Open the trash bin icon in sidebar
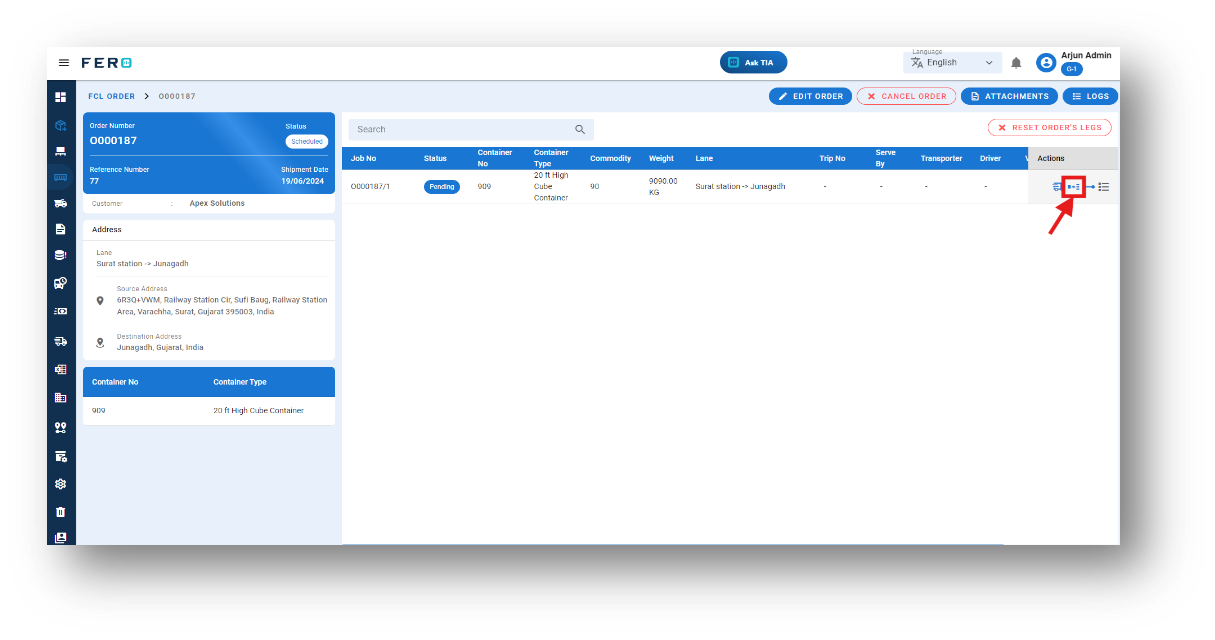The height and width of the screenshot is (640, 1215). pyautogui.click(x=61, y=511)
